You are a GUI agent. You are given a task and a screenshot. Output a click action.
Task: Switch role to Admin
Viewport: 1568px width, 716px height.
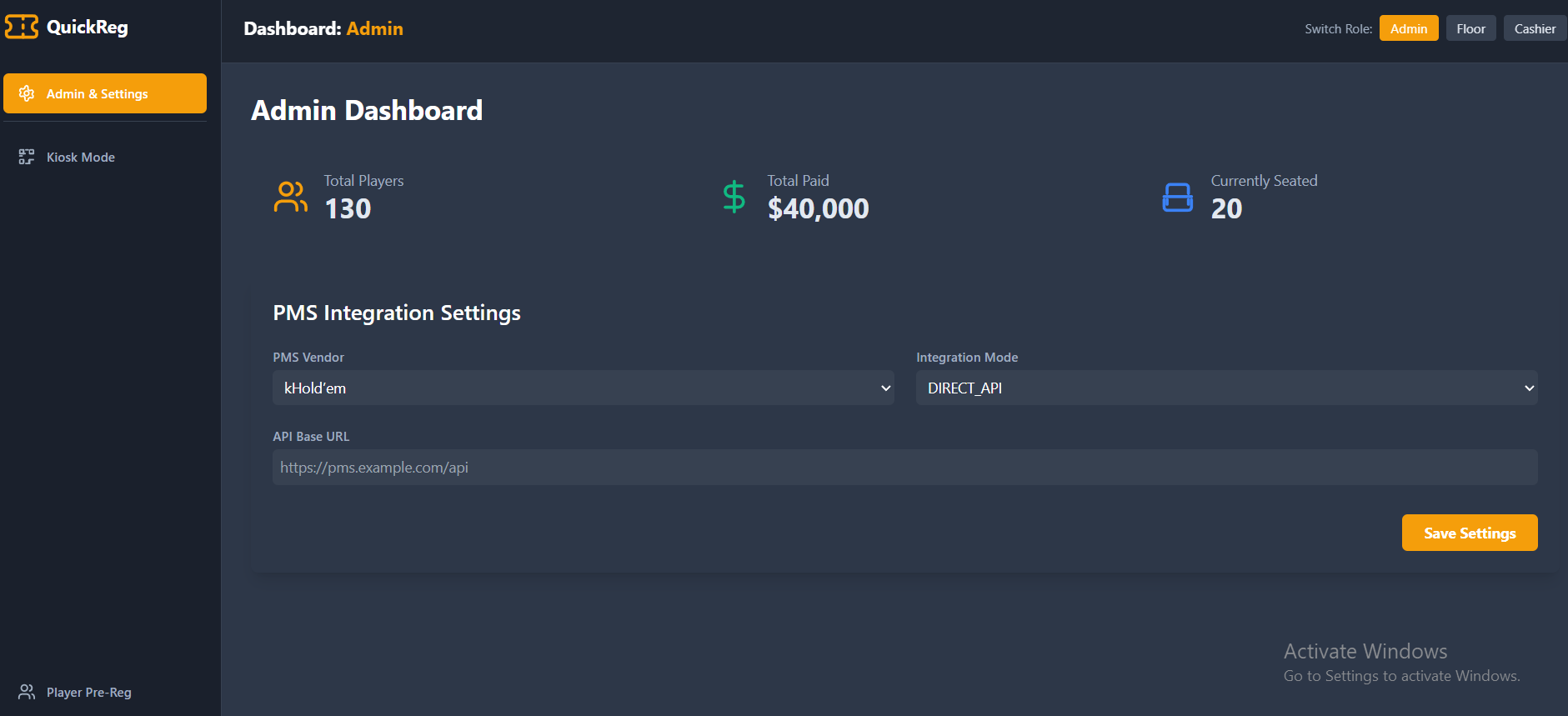[1408, 28]
